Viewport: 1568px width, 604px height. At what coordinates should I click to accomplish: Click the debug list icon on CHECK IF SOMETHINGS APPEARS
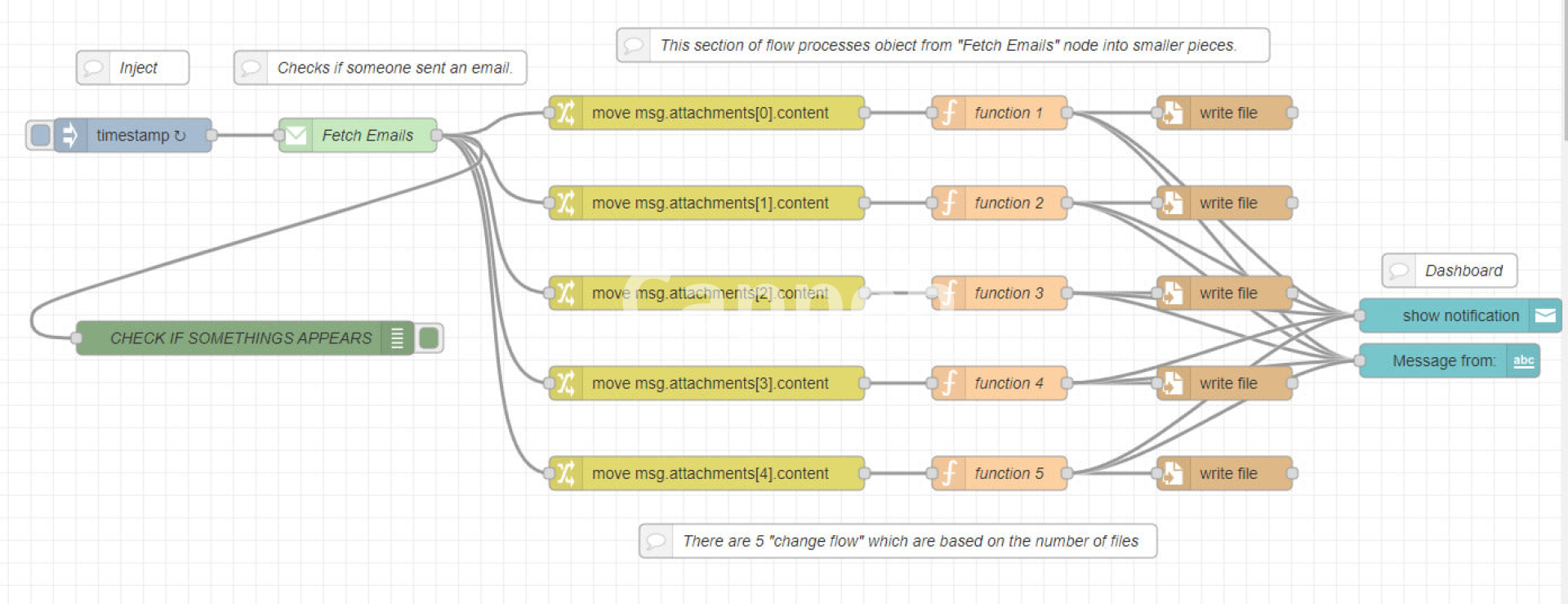(397, 338)
